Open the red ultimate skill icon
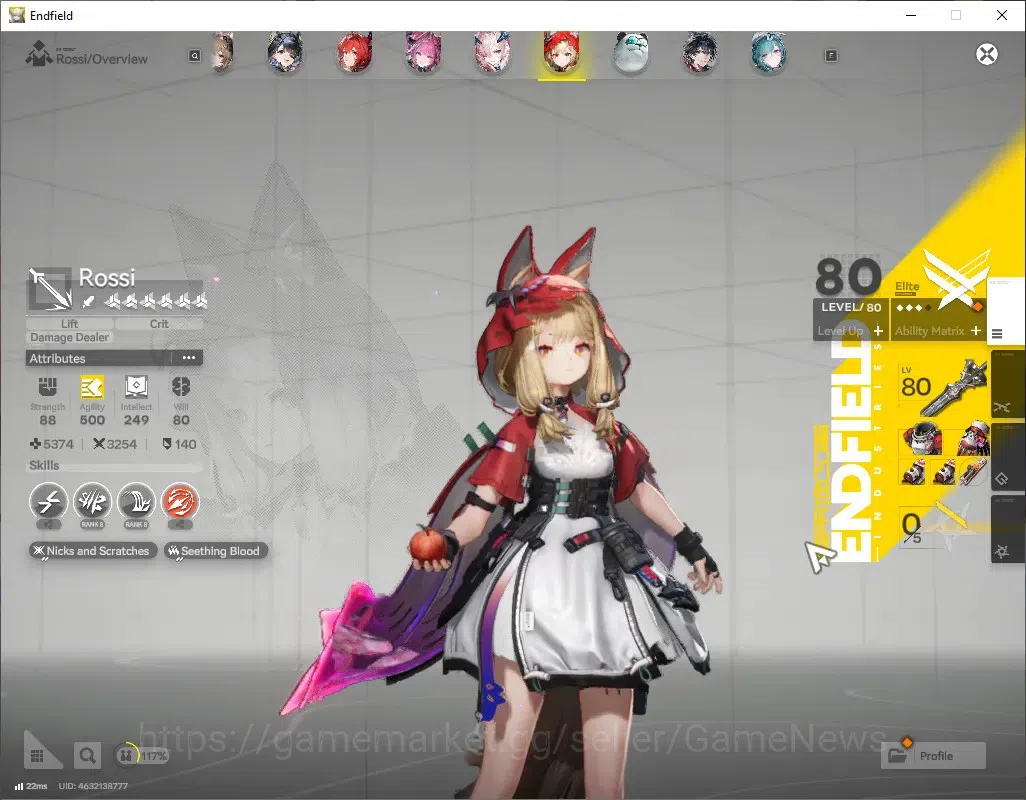 [x=180, y=502]
